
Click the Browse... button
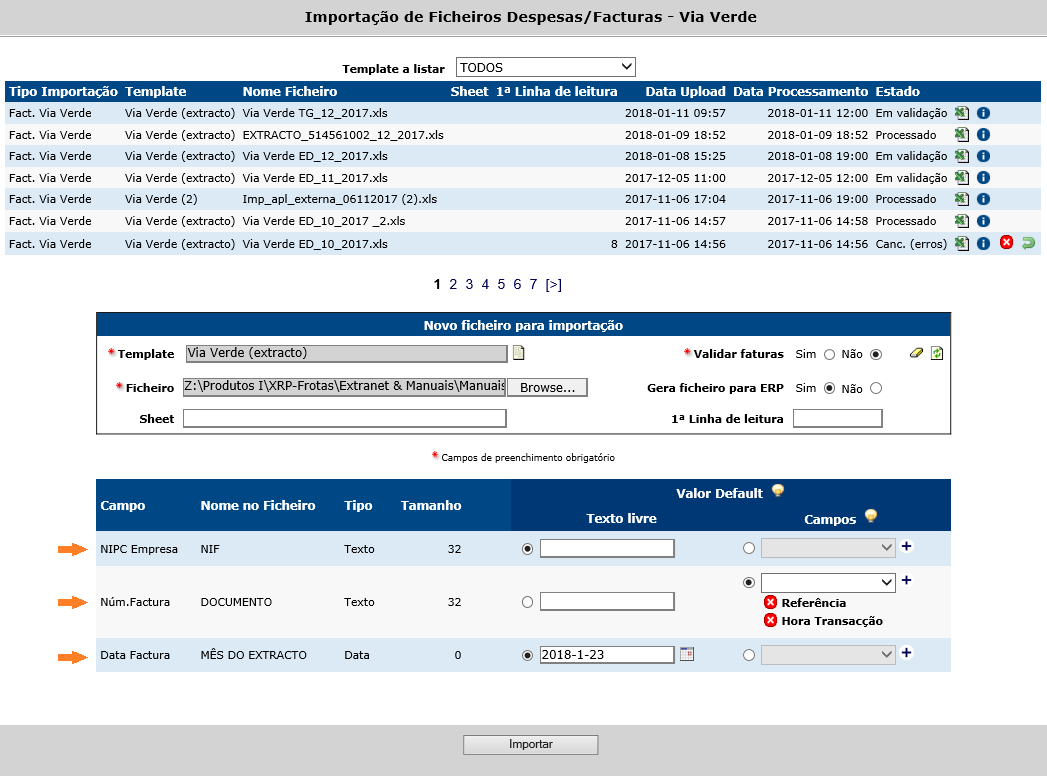(x=548, y=387)
